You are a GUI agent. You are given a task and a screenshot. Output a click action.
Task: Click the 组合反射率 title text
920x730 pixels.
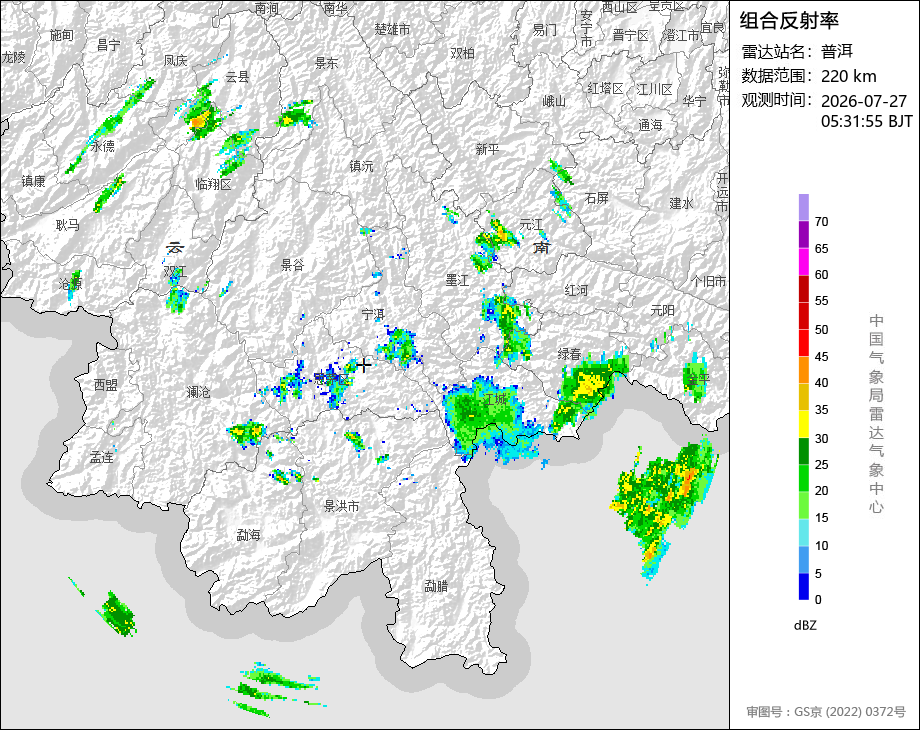point(789,21)
